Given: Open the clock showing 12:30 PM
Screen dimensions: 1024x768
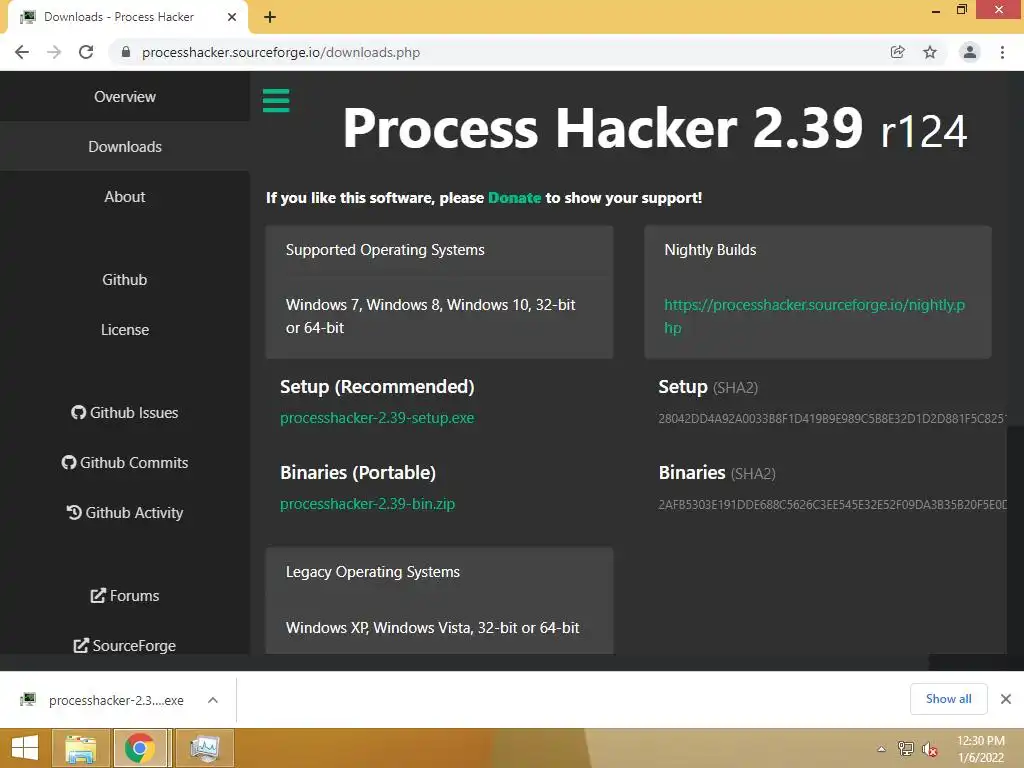Looking at the screenshot, I should click(980, 749).
